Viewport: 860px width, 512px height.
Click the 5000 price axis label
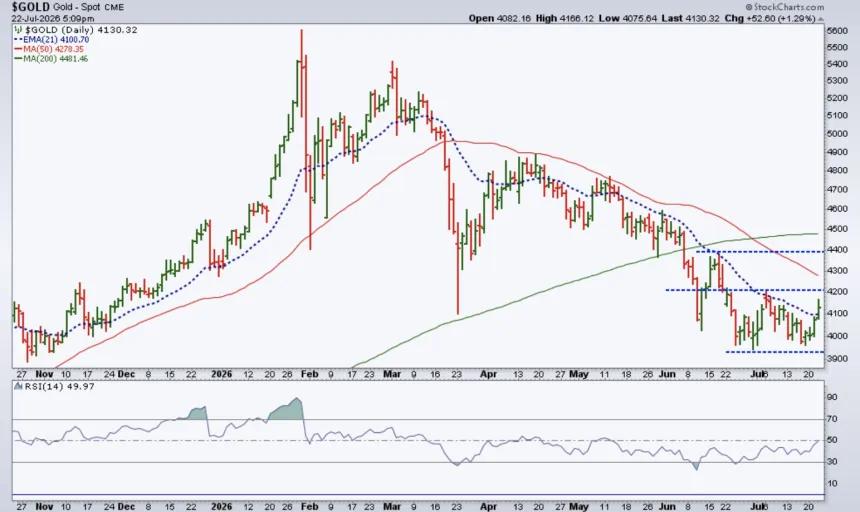tap(837, 133)
